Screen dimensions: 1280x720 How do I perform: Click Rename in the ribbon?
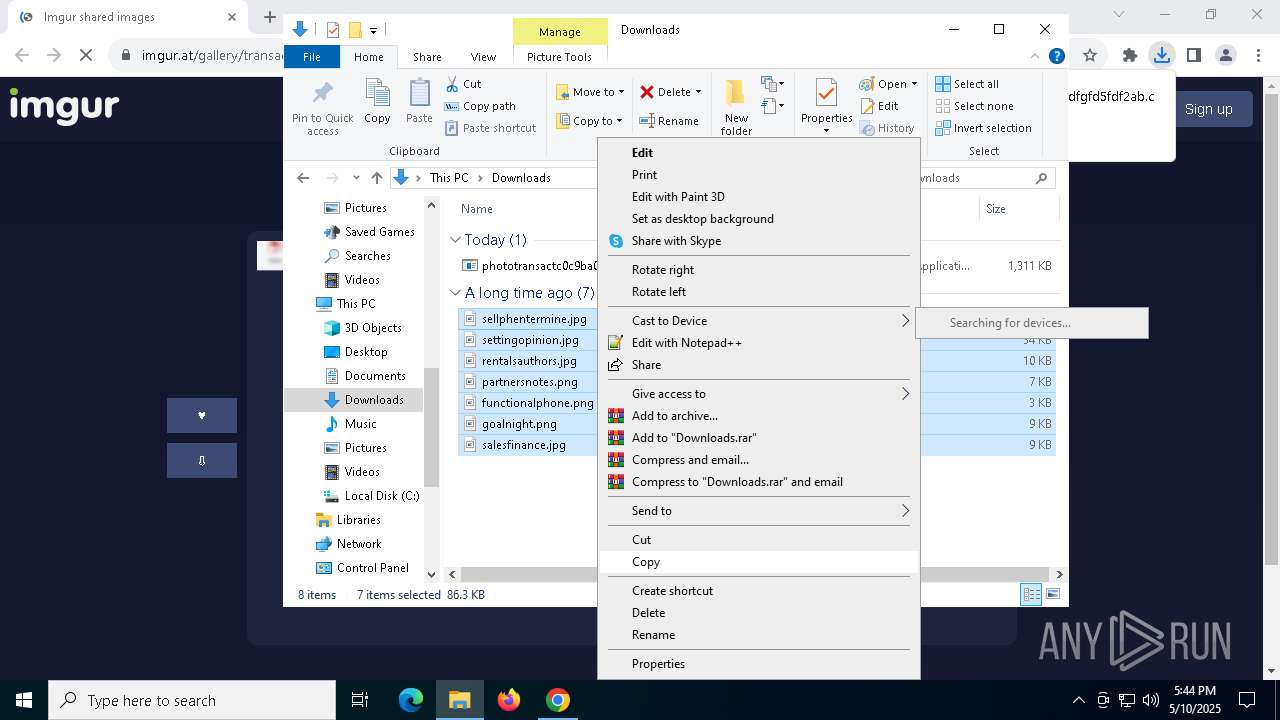pos(669,121)
